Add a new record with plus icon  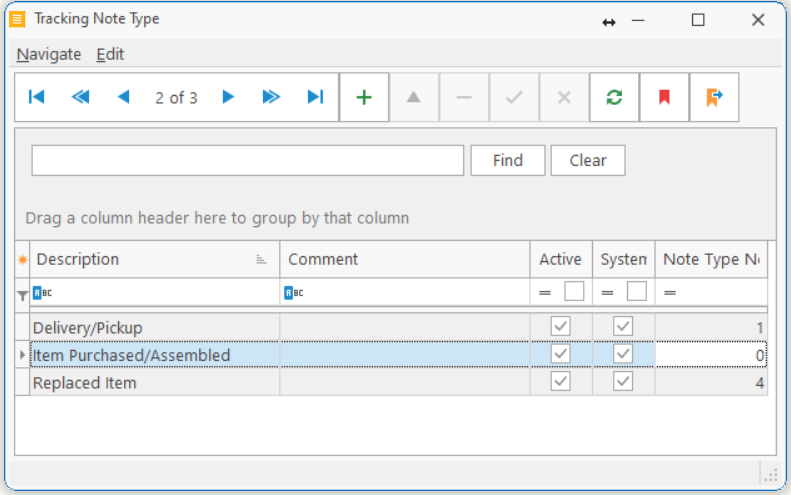pos(365,97)
